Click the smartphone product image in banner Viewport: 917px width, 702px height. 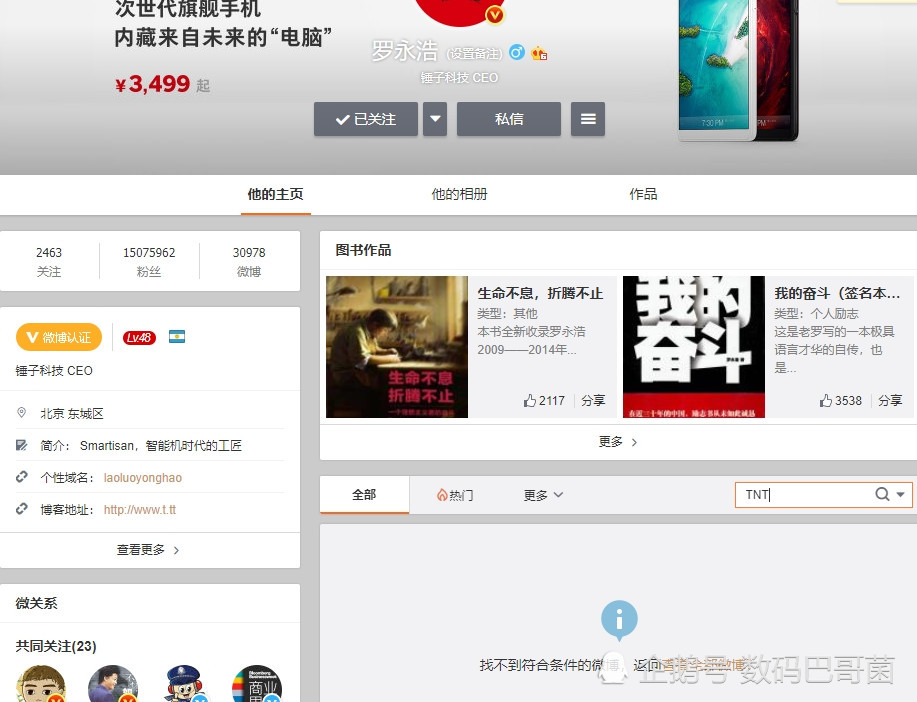tap(739, 69)
